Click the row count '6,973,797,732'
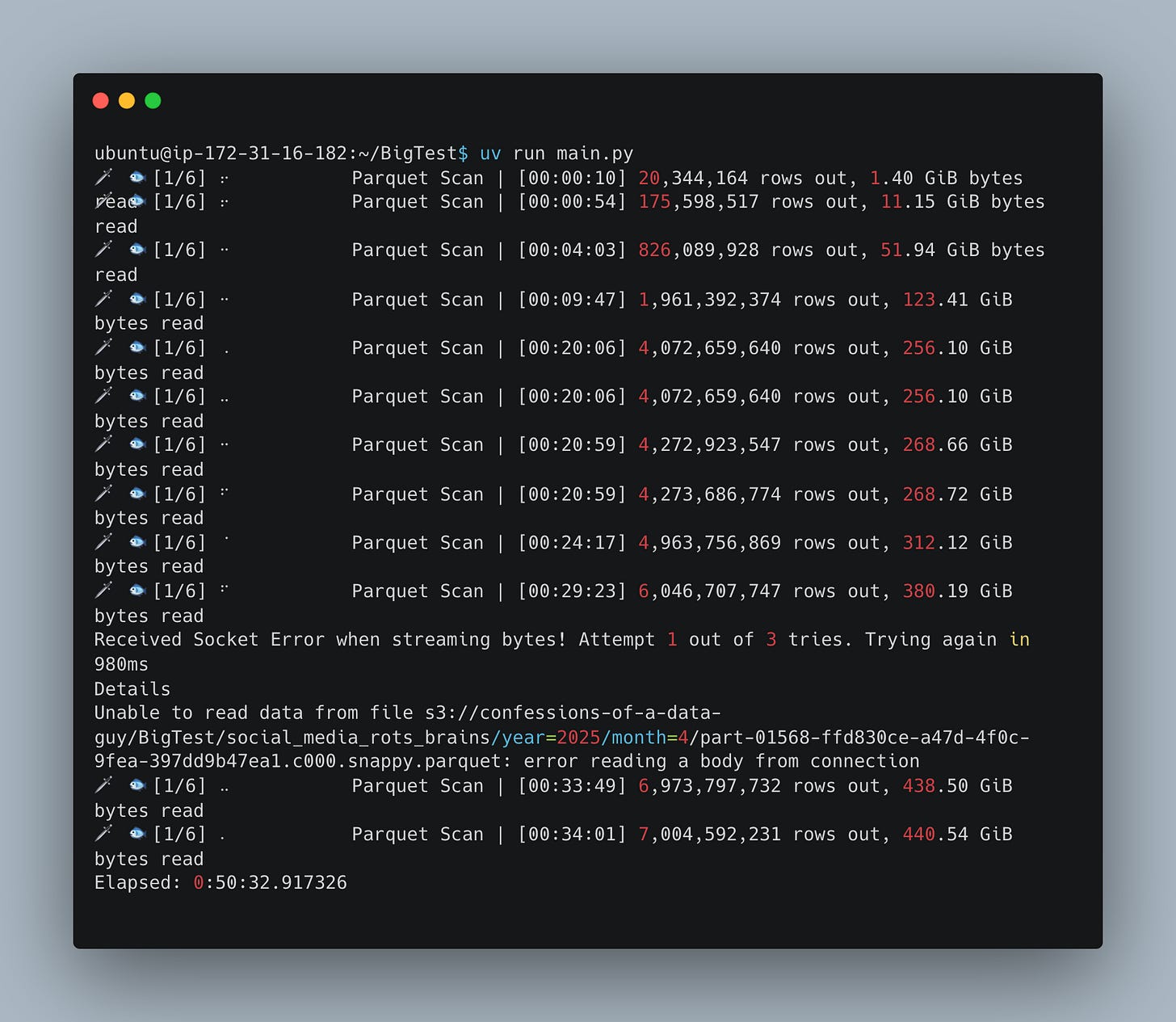1176x1022 pixels. tap(710, 786)
